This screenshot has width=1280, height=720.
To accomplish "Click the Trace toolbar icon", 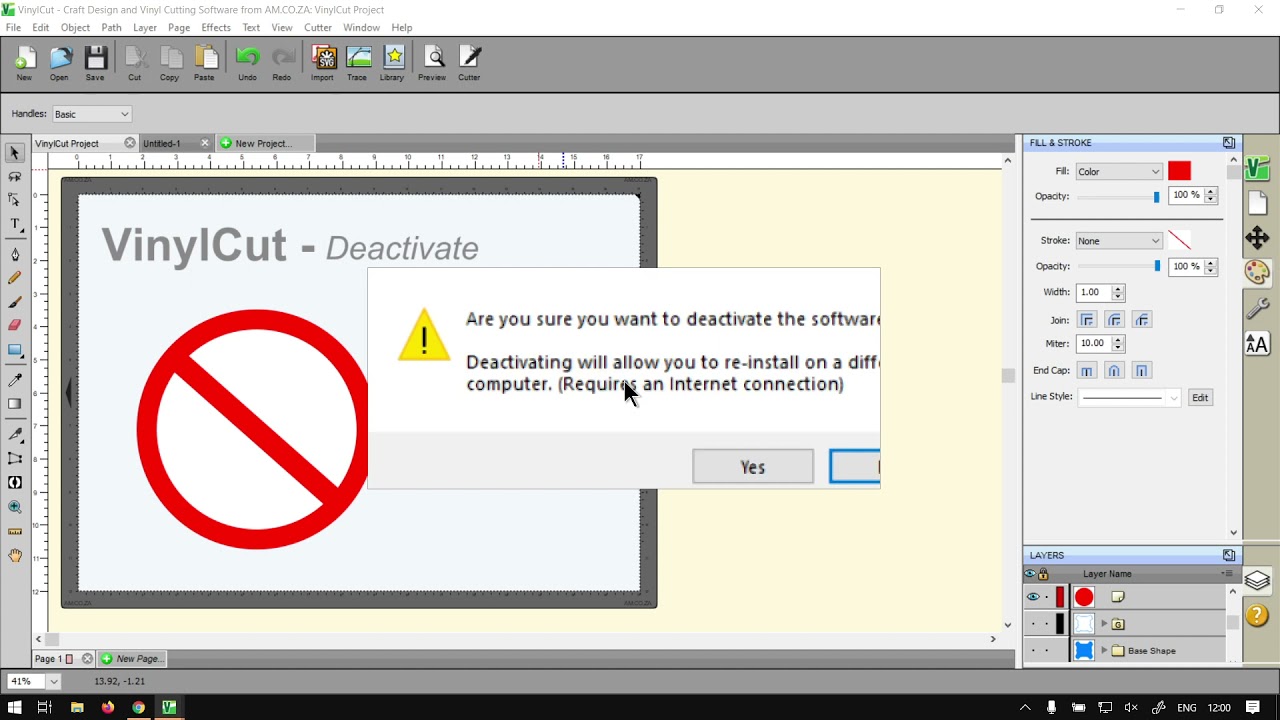I will (x=357, y=64).
